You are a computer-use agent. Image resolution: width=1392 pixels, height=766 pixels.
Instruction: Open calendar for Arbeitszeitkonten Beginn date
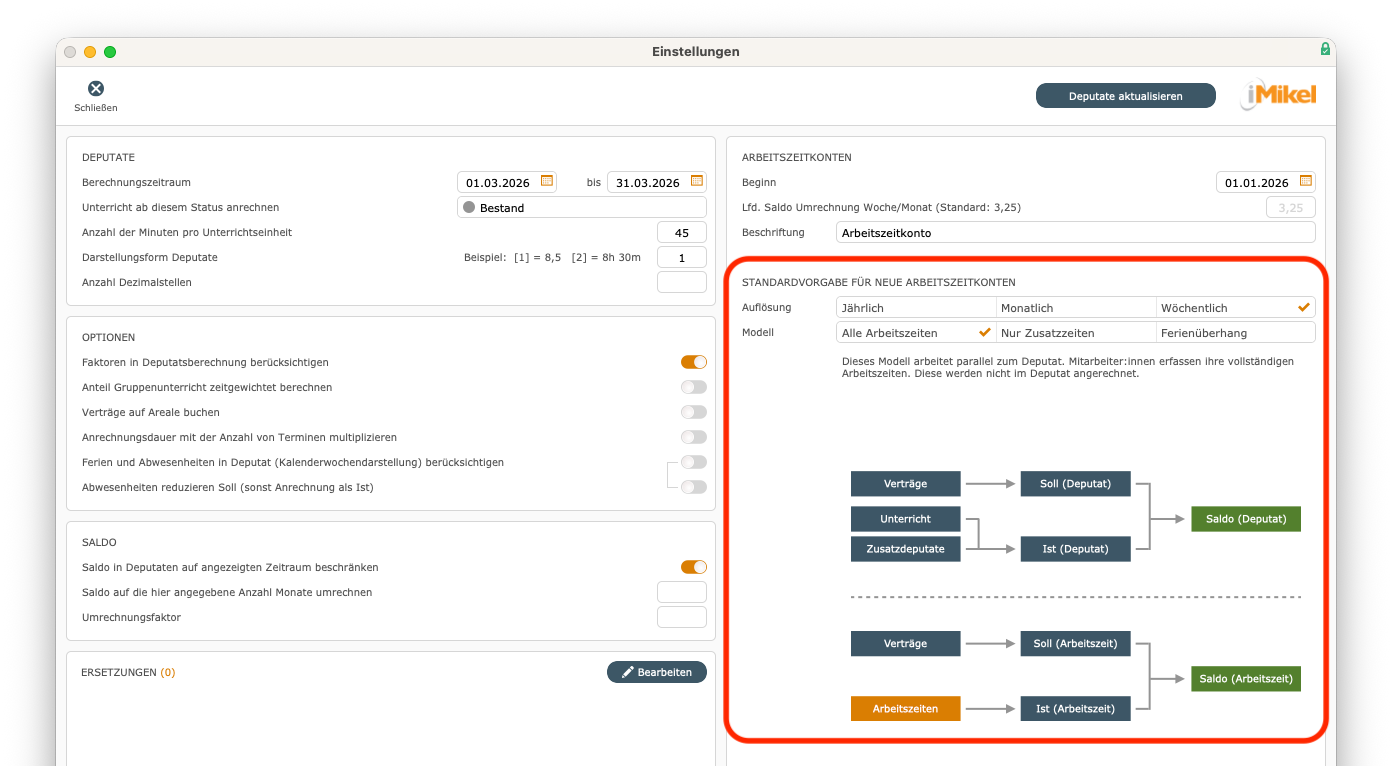click(1305, 181)
